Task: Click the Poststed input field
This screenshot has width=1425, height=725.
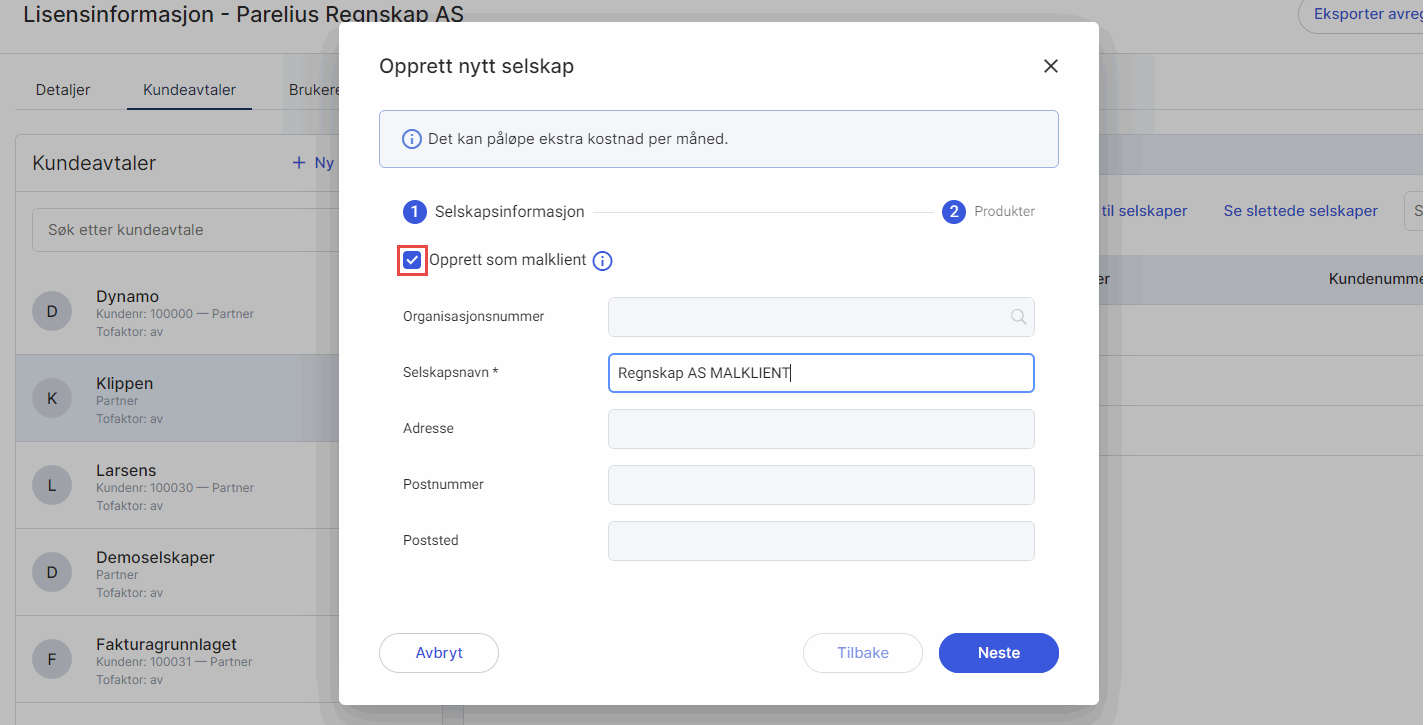Action: click(x=820, y=541)
